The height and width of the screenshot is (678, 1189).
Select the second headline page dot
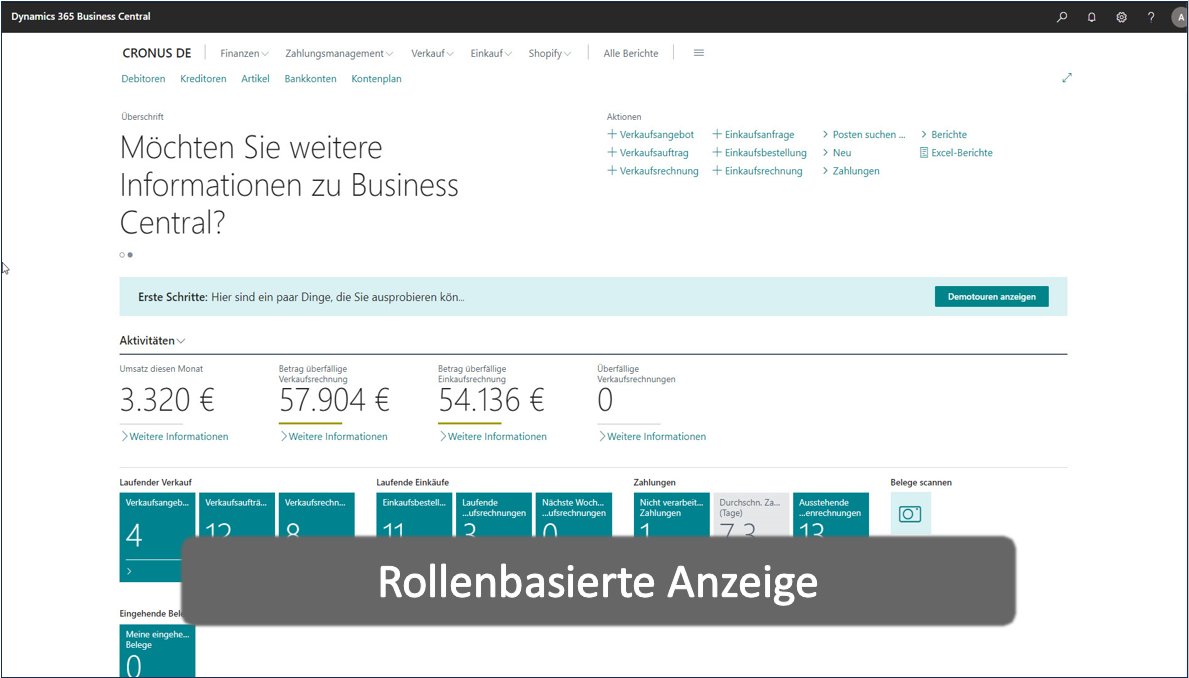pyautogui.click(x=130, y=255)
